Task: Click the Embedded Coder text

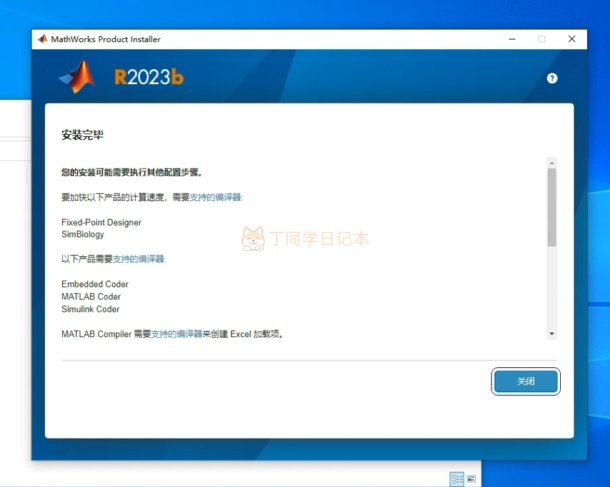Action: click(x=95, y=284)
